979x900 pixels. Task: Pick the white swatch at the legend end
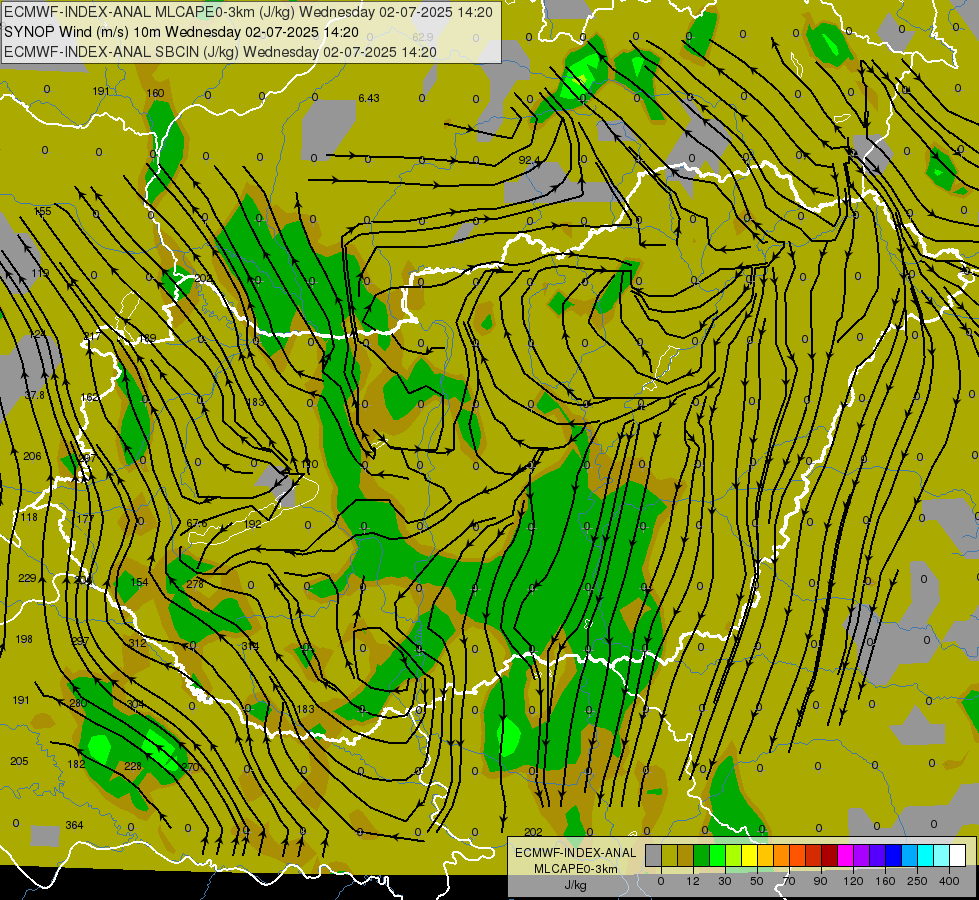[958, 855]
